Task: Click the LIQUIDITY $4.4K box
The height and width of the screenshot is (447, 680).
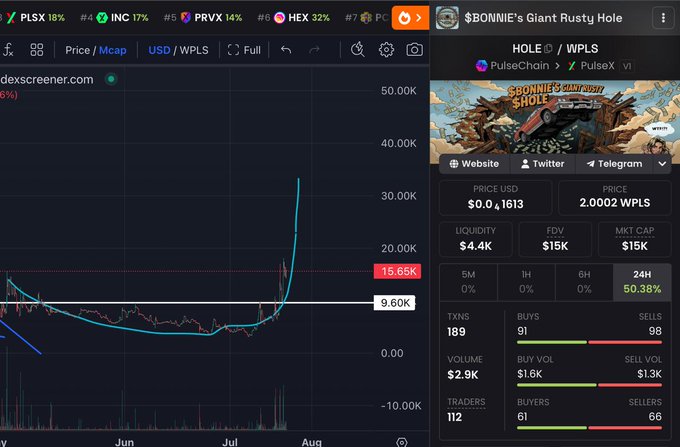Action: [475, 240]
